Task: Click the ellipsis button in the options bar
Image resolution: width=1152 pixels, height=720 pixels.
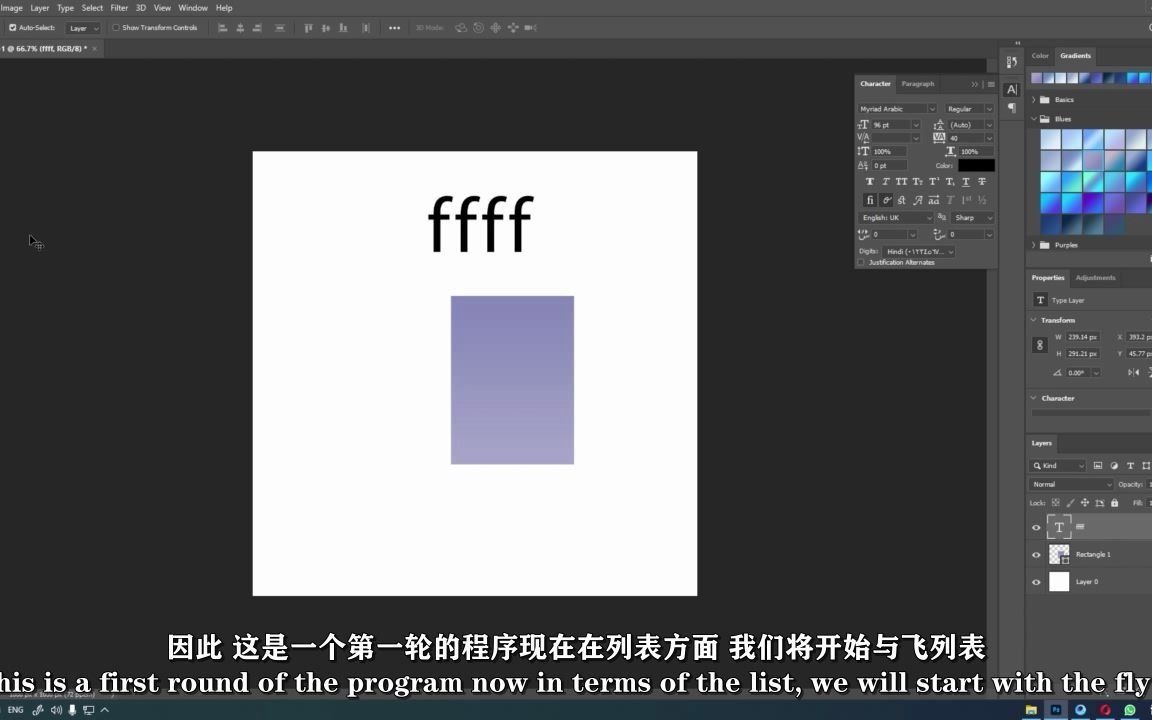Action: point(394,27)
